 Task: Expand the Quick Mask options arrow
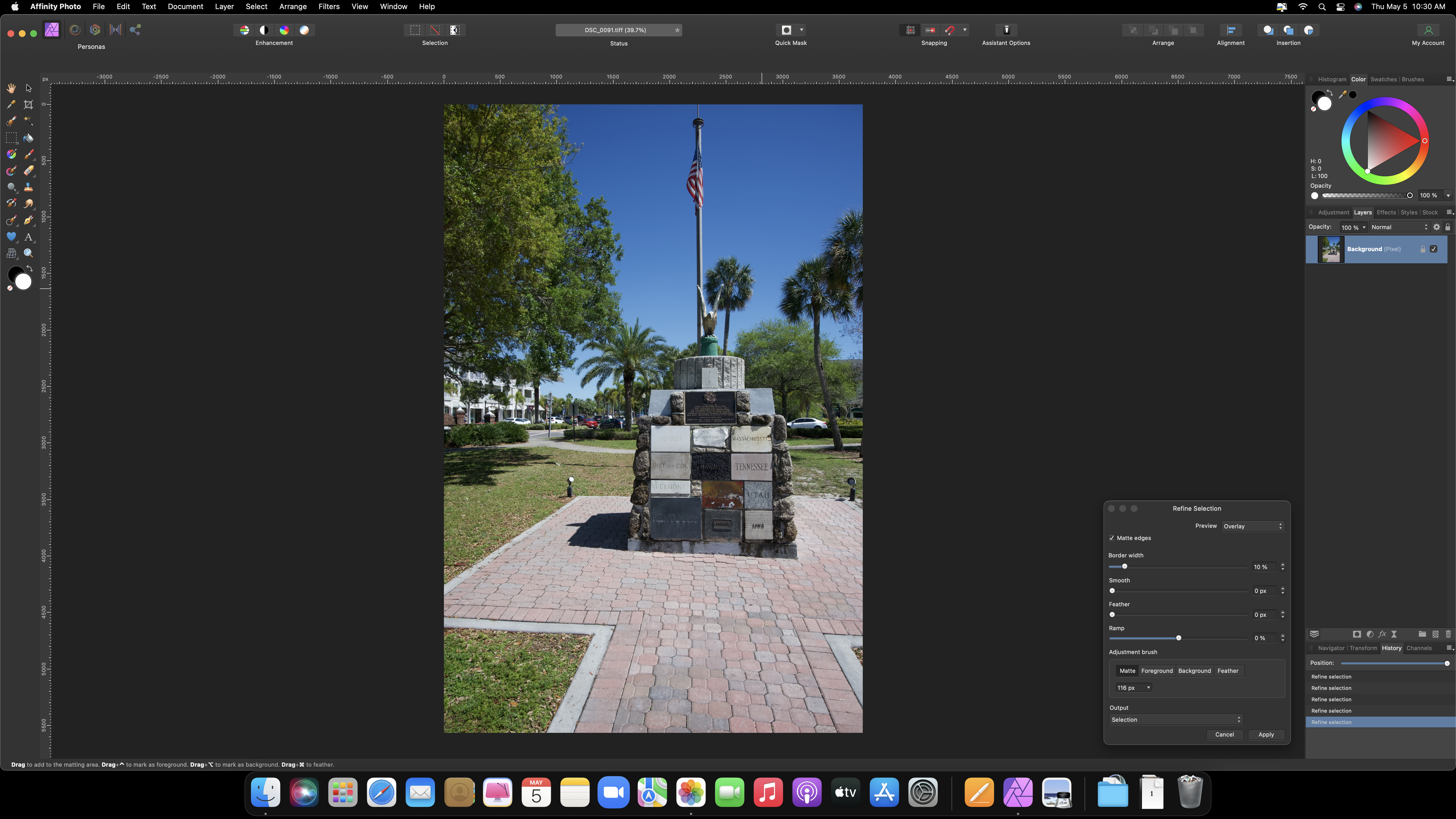[x=801, y=30]
